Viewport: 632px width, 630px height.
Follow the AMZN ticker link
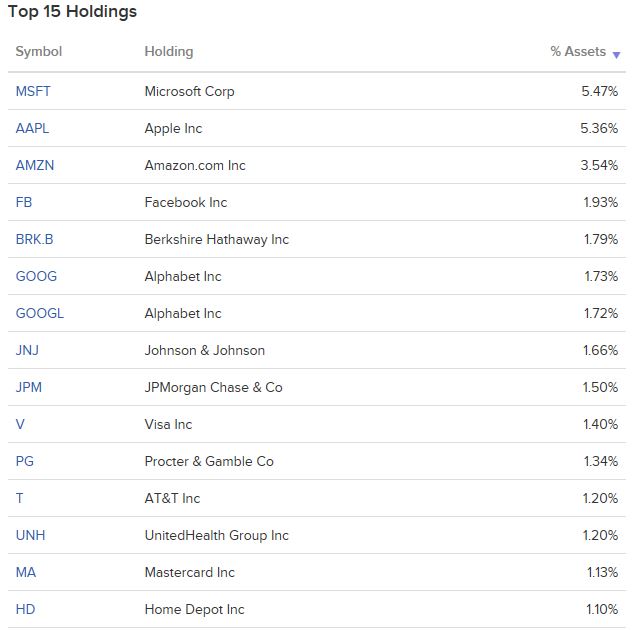coord(35,165)
